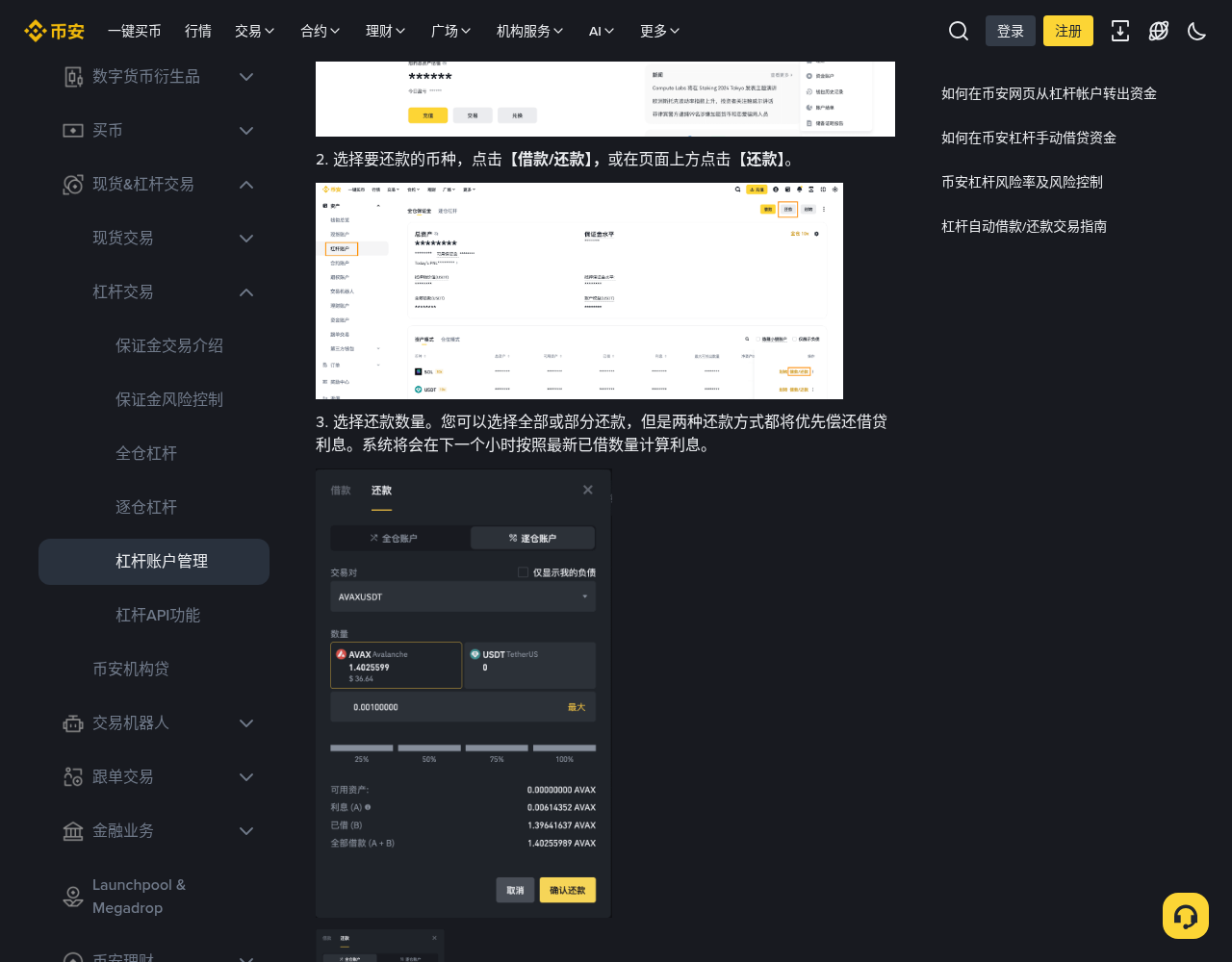Open 保证金风险控制 sidebar item
Viewport: 1232px width, 962px height.
tap(169, 399)
